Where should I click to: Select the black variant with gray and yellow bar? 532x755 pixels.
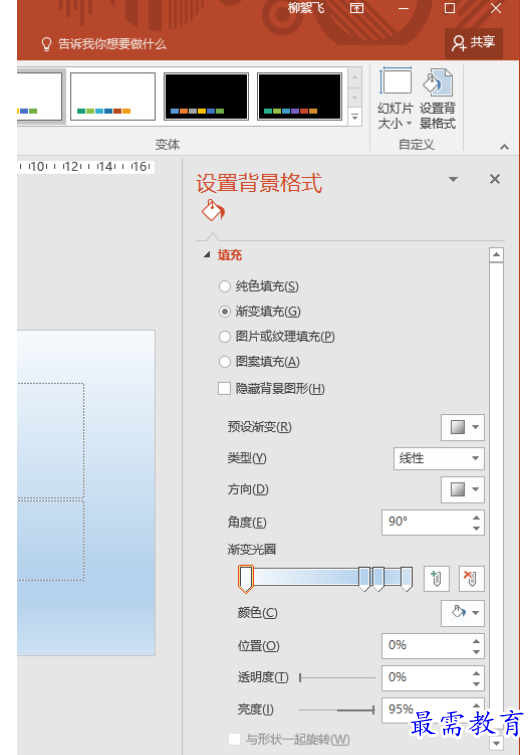(x=206, y=96)
